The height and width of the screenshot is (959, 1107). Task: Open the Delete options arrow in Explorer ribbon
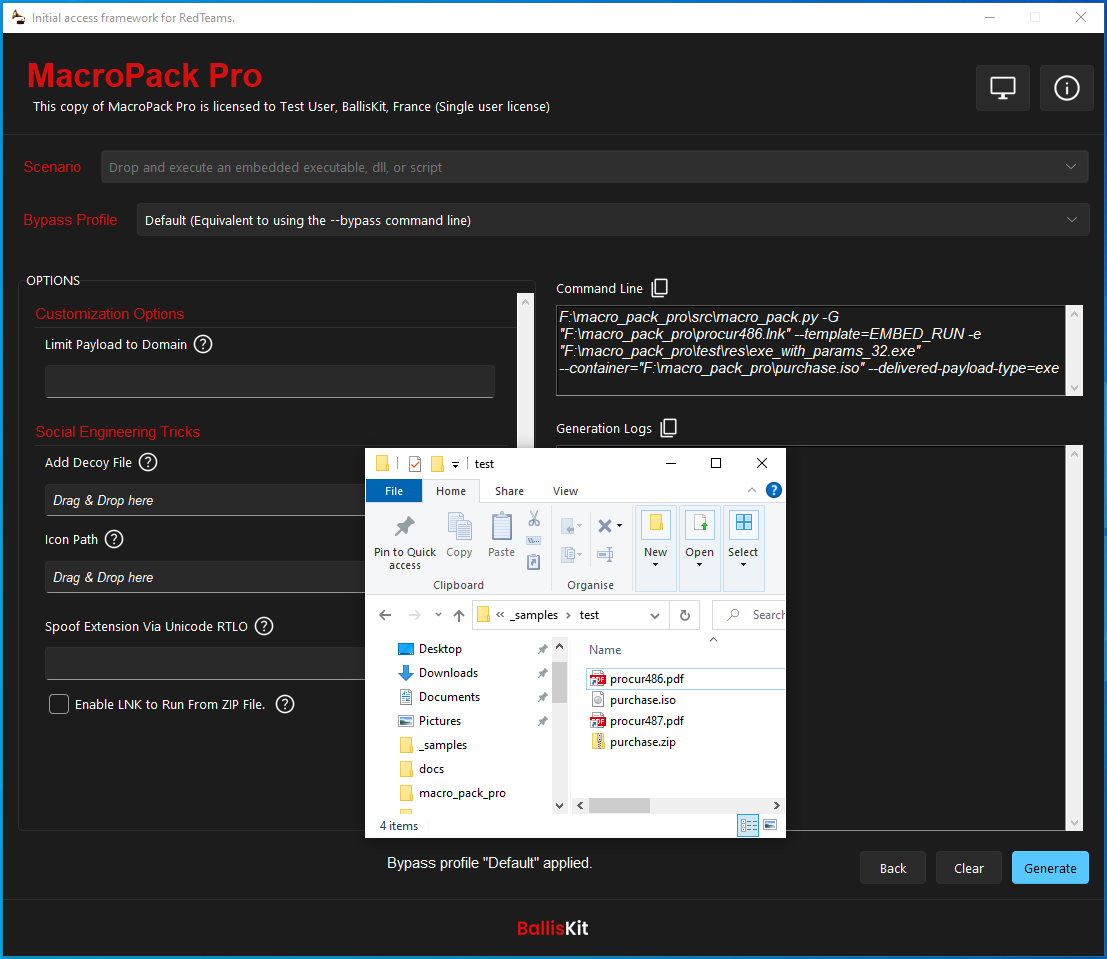click(619, 525)
